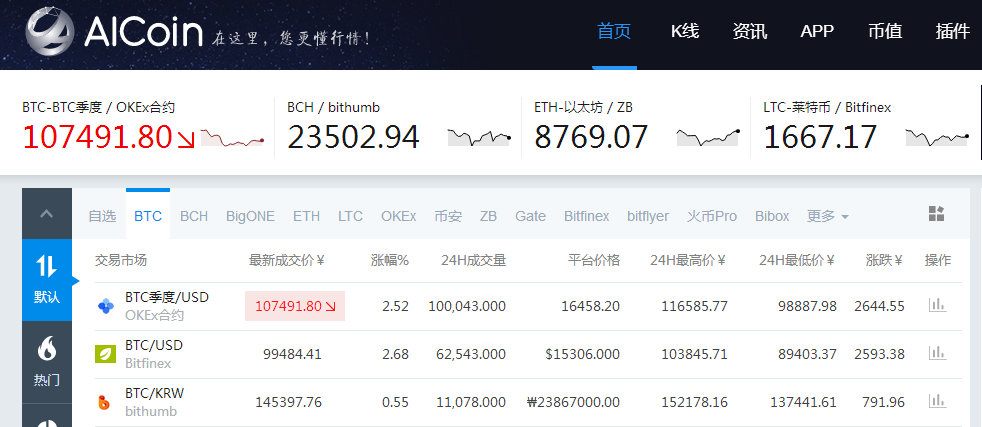Click the AICoin logo
Screen dimensions: 982x427
[x=115, y=31]
